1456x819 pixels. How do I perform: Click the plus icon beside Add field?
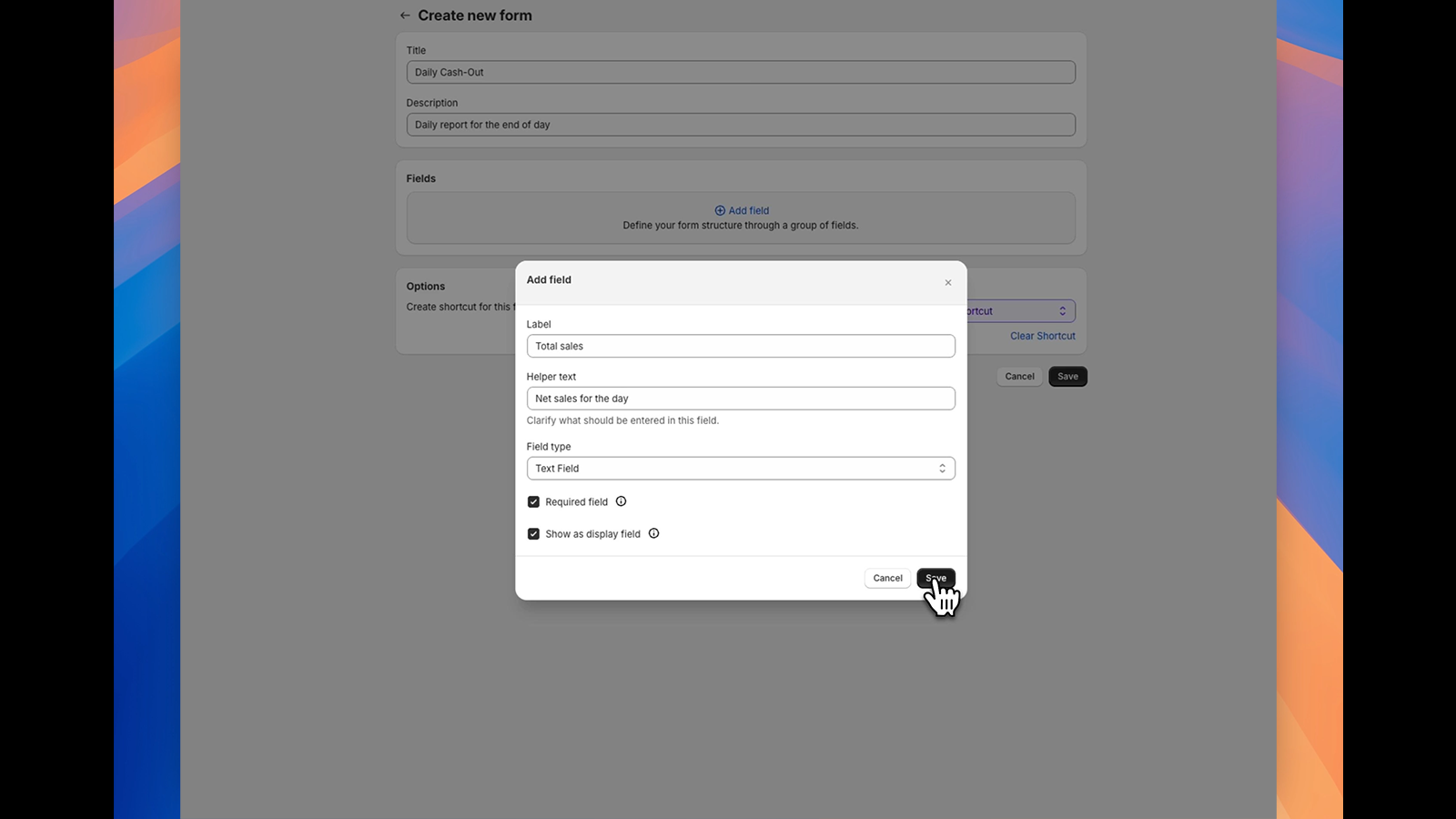pos(719,210)
